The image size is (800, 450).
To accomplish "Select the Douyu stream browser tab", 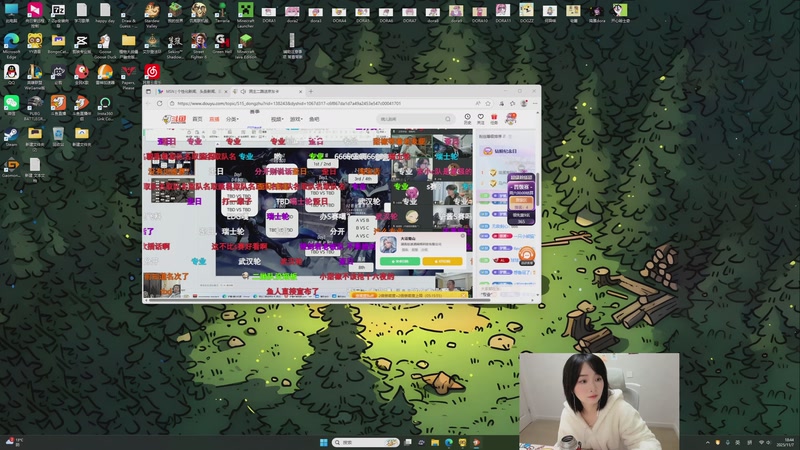I will tap(268, 91).
